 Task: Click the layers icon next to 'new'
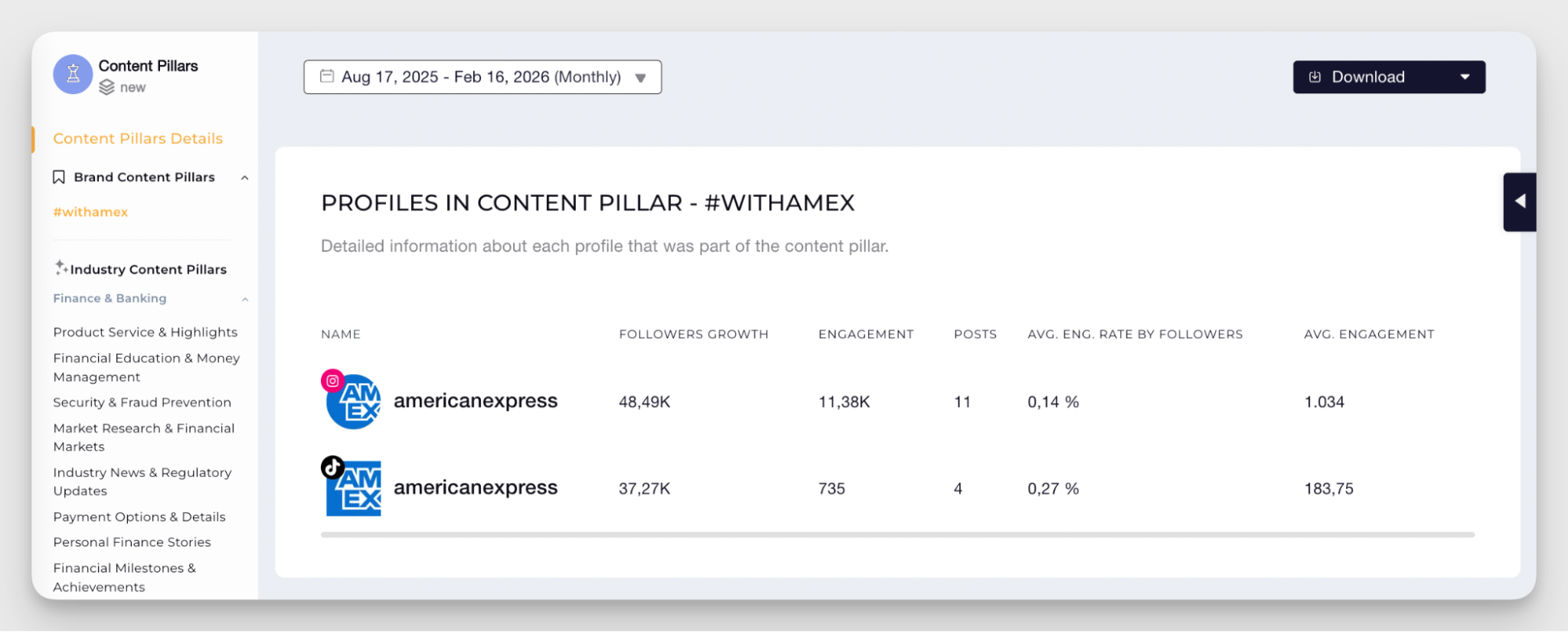point(107,88)
